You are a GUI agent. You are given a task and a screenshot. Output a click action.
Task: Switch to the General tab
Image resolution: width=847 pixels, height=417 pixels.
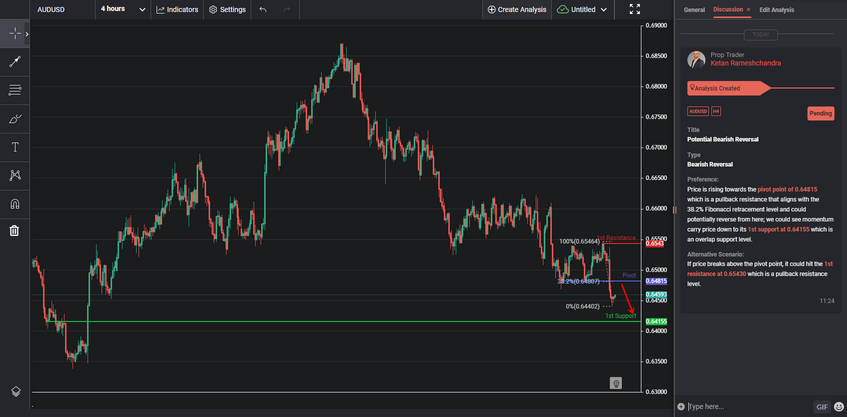coord(694,10)
